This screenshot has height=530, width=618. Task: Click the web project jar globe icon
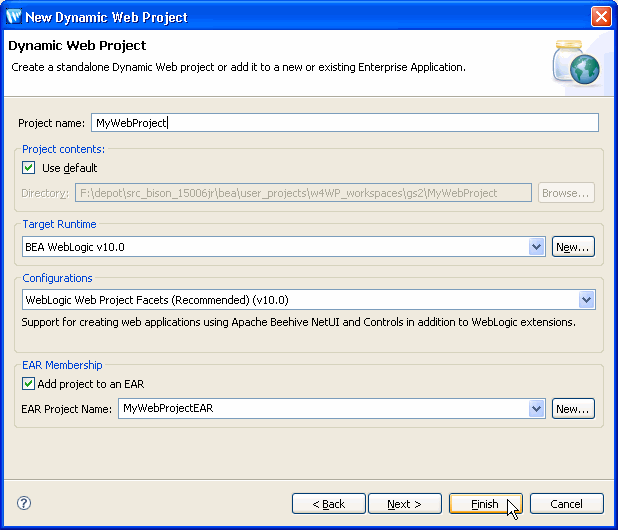coord(576,62)
